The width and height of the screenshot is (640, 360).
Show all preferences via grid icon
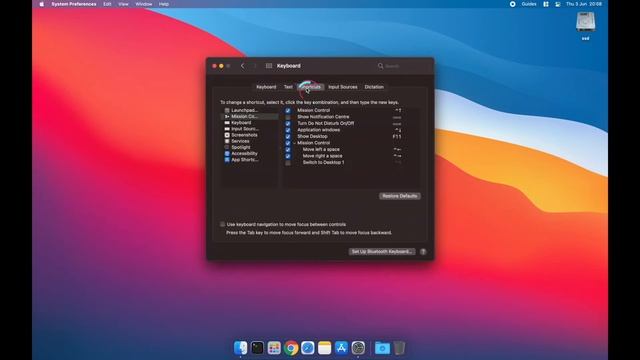tap(269, 66)
